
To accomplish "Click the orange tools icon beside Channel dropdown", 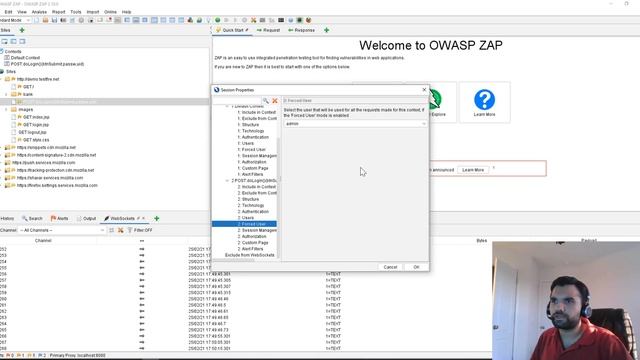I will coord(120,230).
